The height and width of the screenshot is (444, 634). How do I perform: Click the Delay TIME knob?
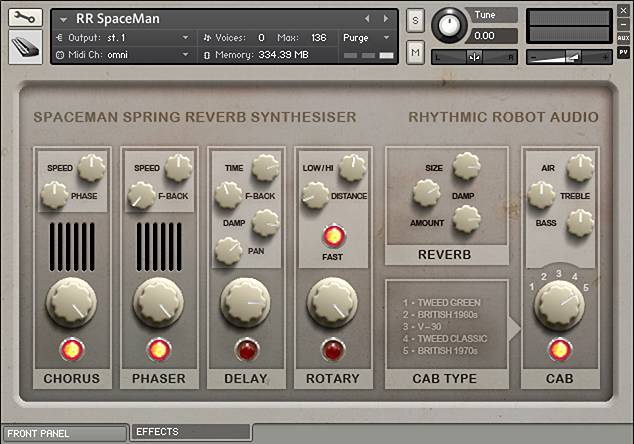tap(265, 168)
